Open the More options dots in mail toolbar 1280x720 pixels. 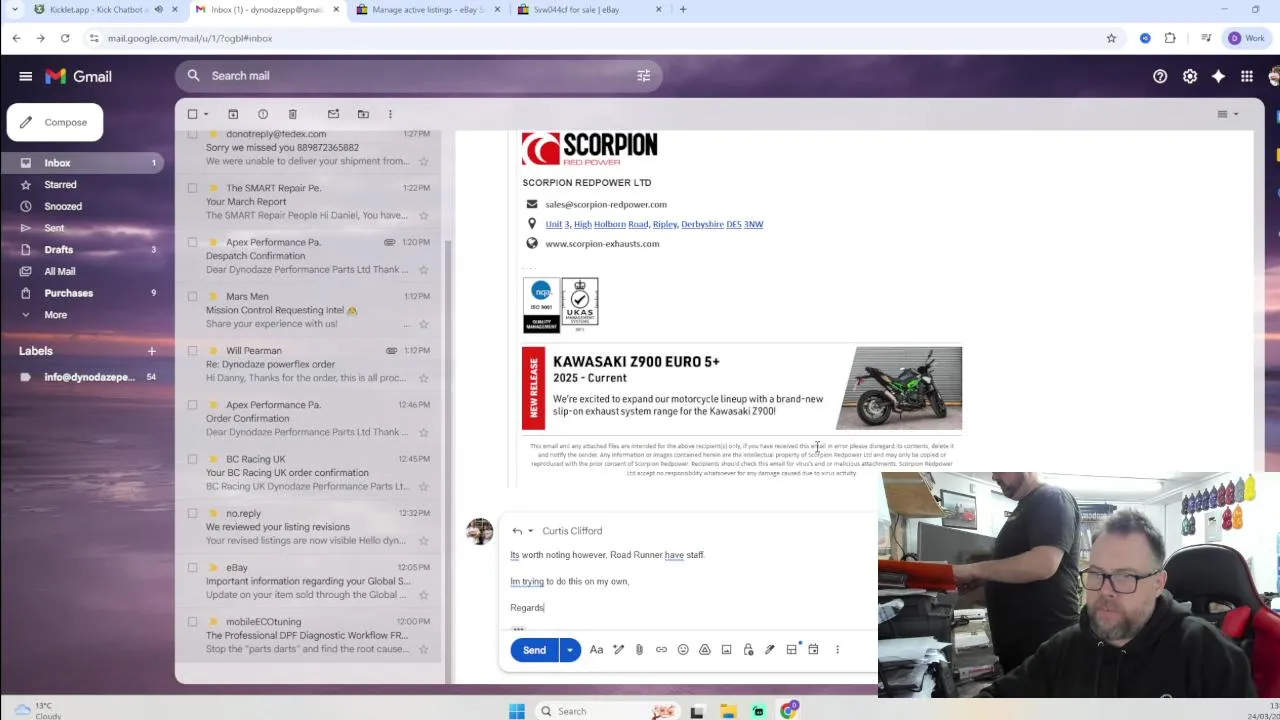point(390,114)
